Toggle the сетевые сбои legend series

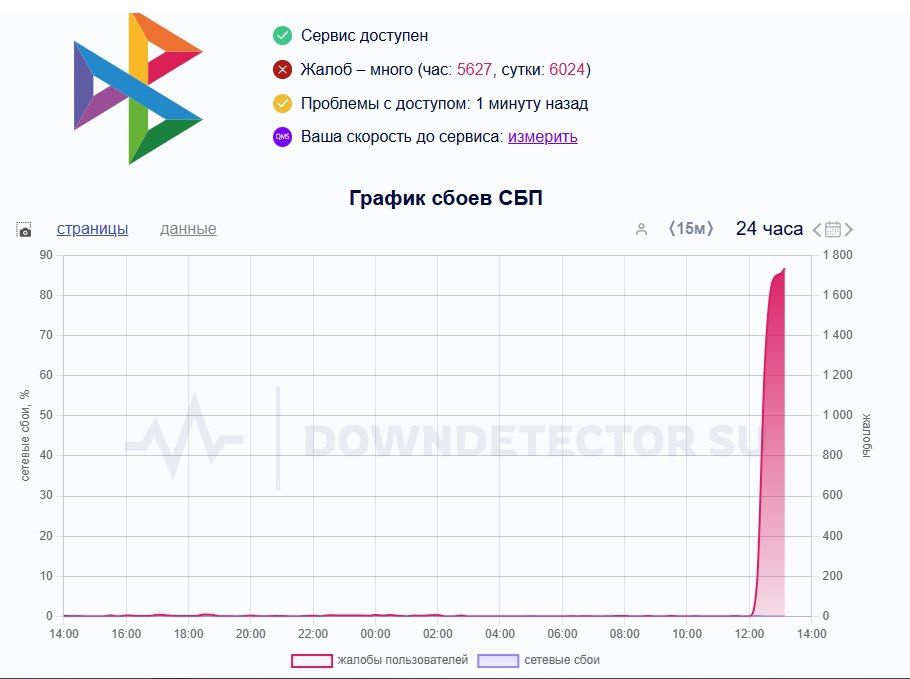pyautogui.click(x=539, y=660)
